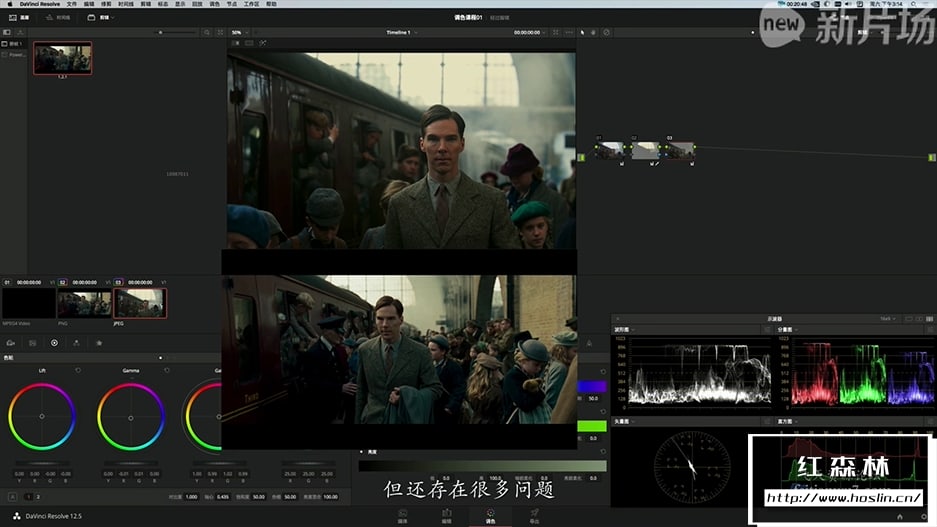
Task: Open the viewer zoom 50% dropdown
Action: pyautogui.click(x=239, y=32)
